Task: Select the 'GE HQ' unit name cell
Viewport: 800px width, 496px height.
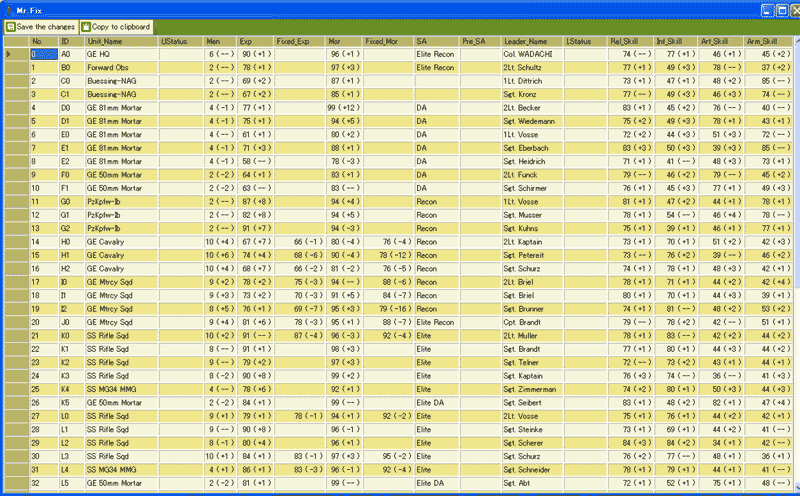Action: coord(121,54)
